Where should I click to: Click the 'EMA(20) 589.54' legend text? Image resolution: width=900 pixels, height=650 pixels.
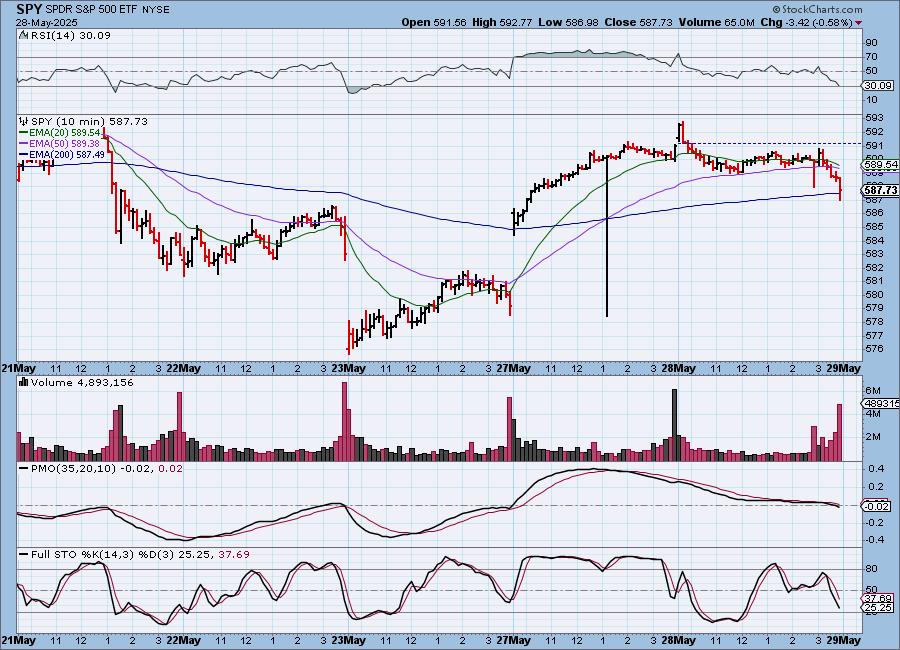pyautogui.click(x=65, y=133)
